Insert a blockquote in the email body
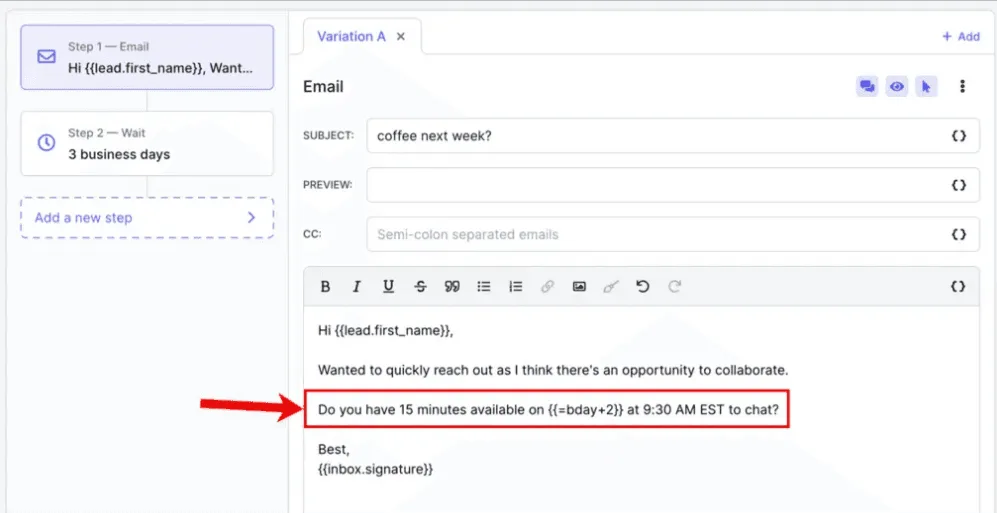Screen dimensions: 997x513 coord(452,287)
